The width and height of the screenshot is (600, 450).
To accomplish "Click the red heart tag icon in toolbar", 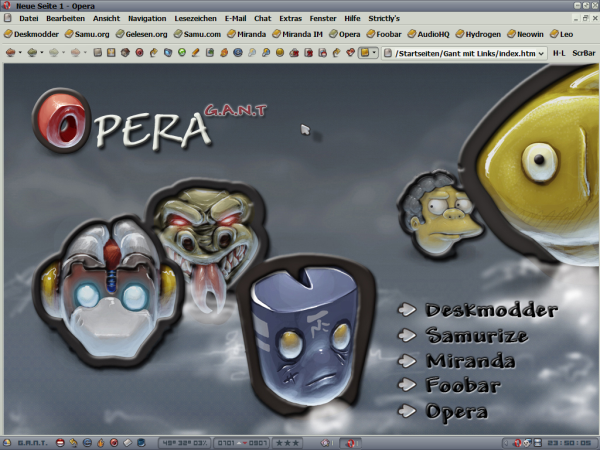I will 350,53.
